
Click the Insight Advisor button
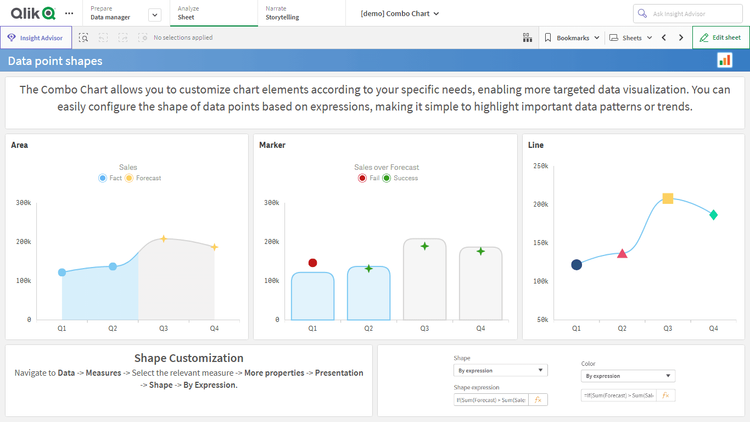pyautogui.click(x=36, y=37)
